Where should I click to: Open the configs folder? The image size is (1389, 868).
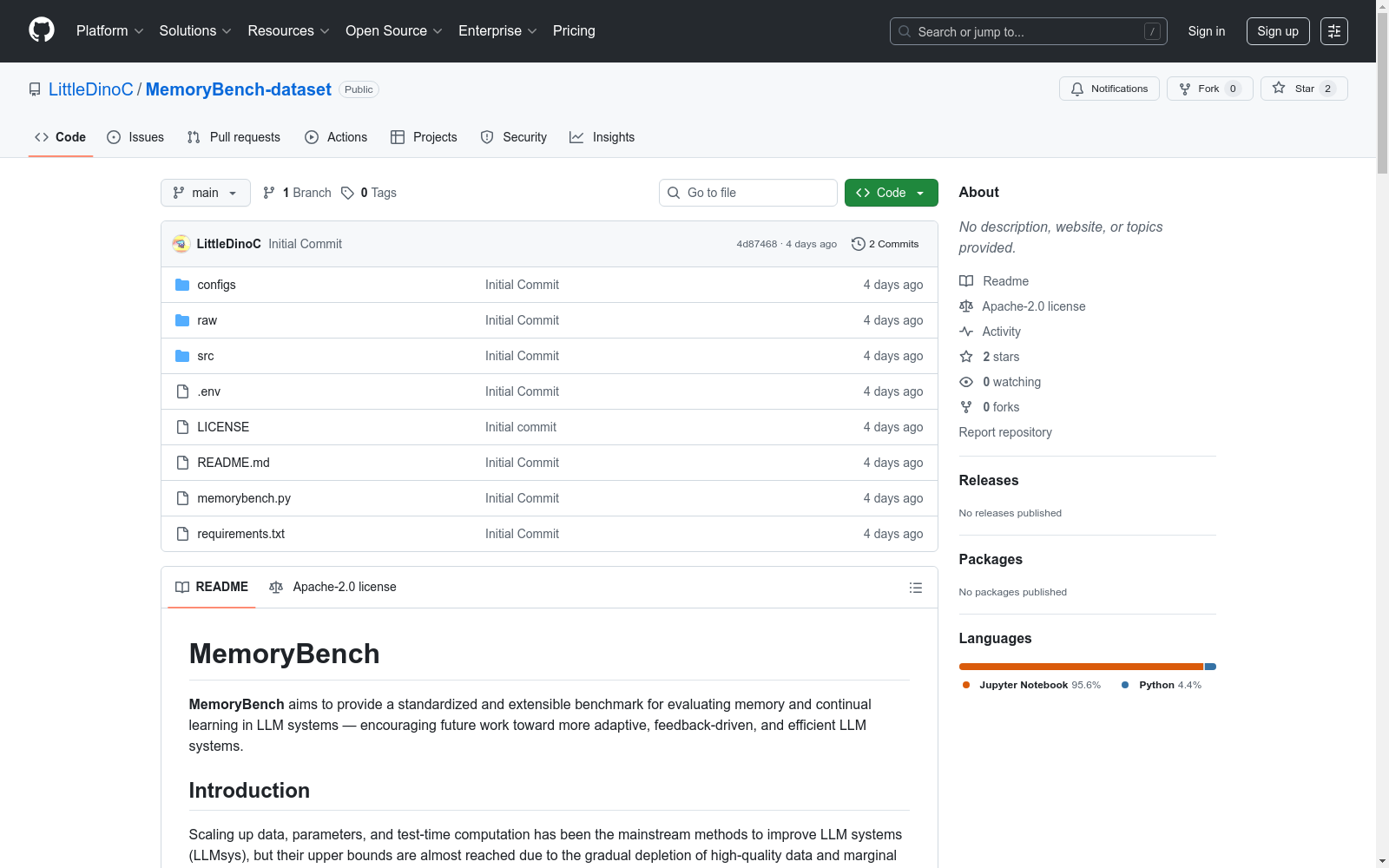[216, 285]
